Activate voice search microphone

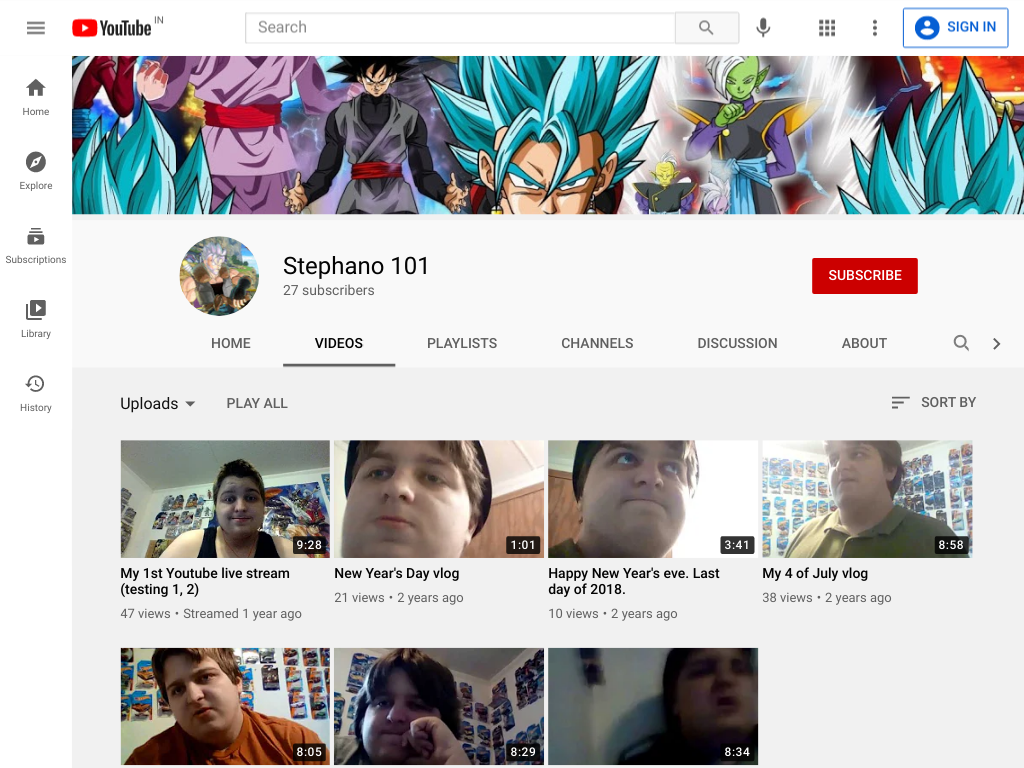tap(763, 27)
